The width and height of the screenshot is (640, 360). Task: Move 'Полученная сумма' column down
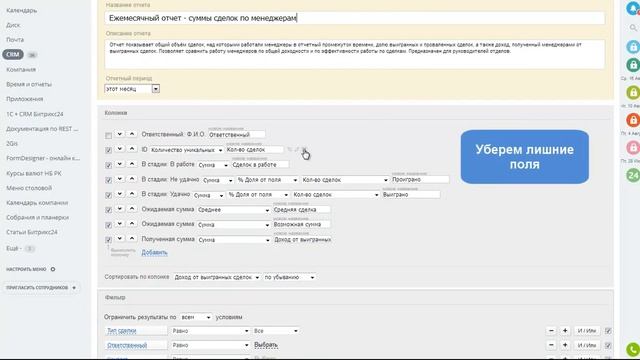pos(120,239)
